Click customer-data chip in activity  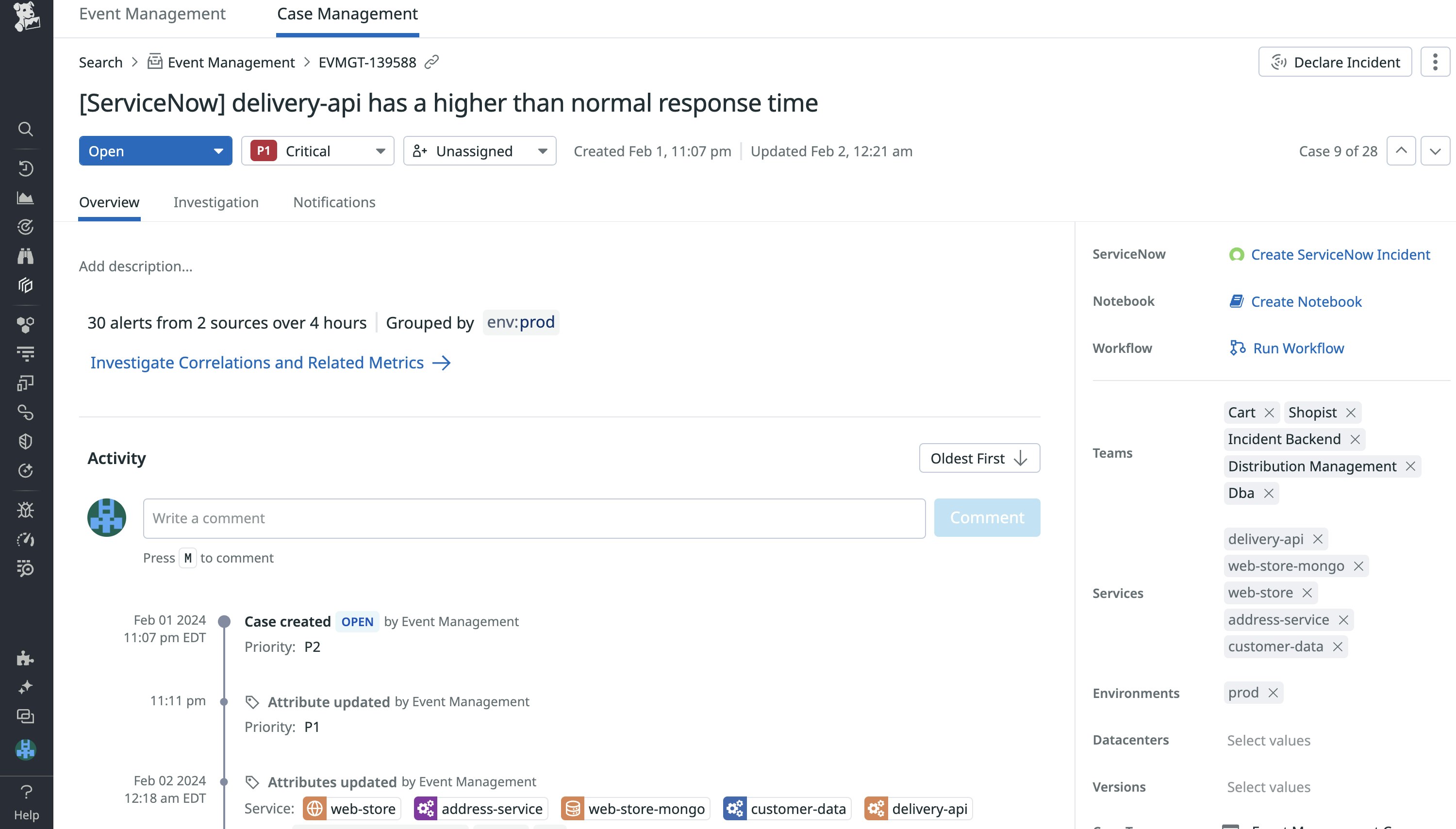[x=787, y=809]
